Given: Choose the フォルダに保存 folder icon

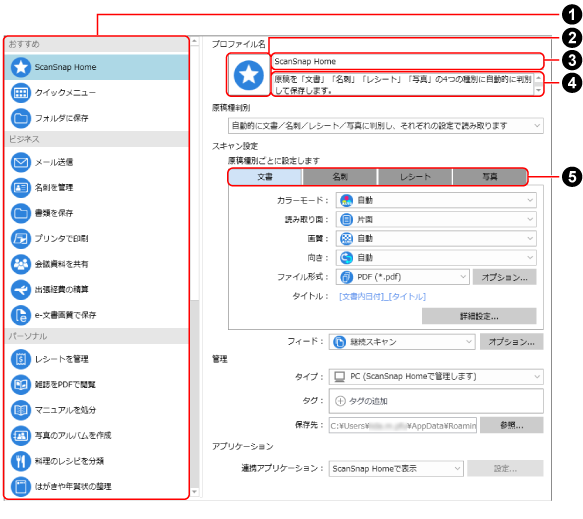Looking at the screenshot, I should [x=21, y=118].
